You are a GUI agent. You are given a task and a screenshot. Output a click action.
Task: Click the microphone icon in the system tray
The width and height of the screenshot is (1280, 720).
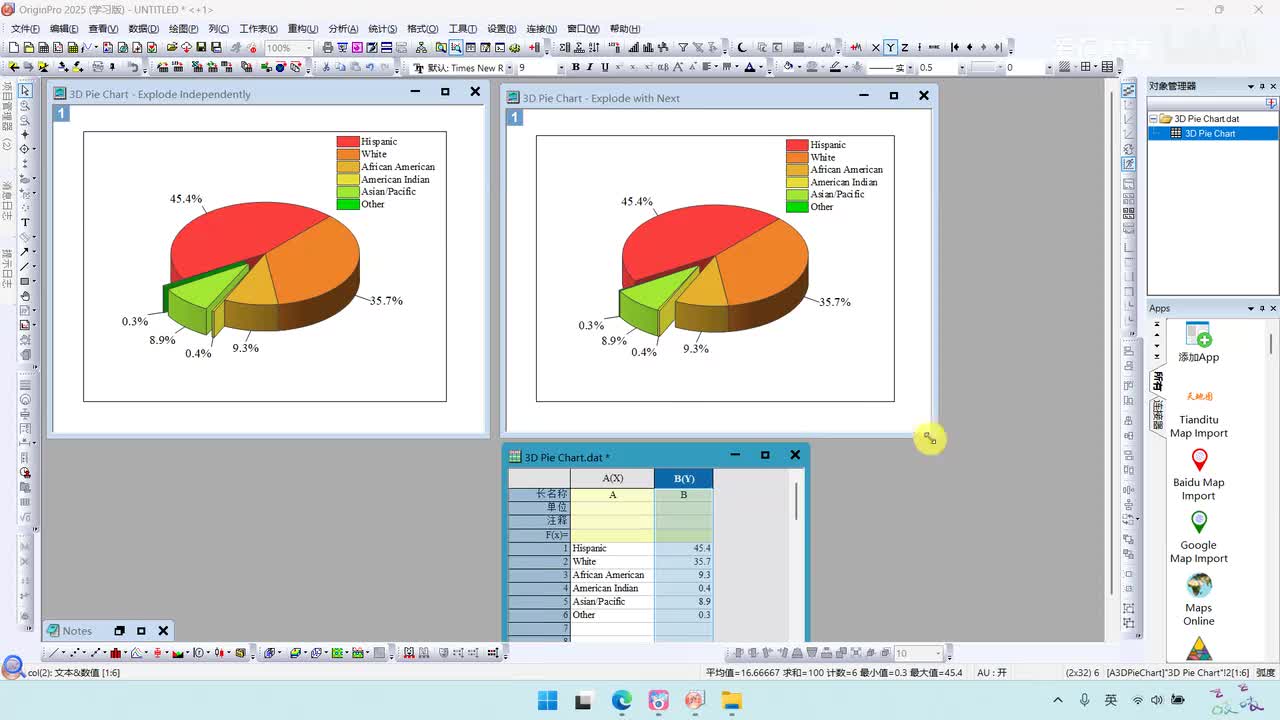pos(1085,700)
